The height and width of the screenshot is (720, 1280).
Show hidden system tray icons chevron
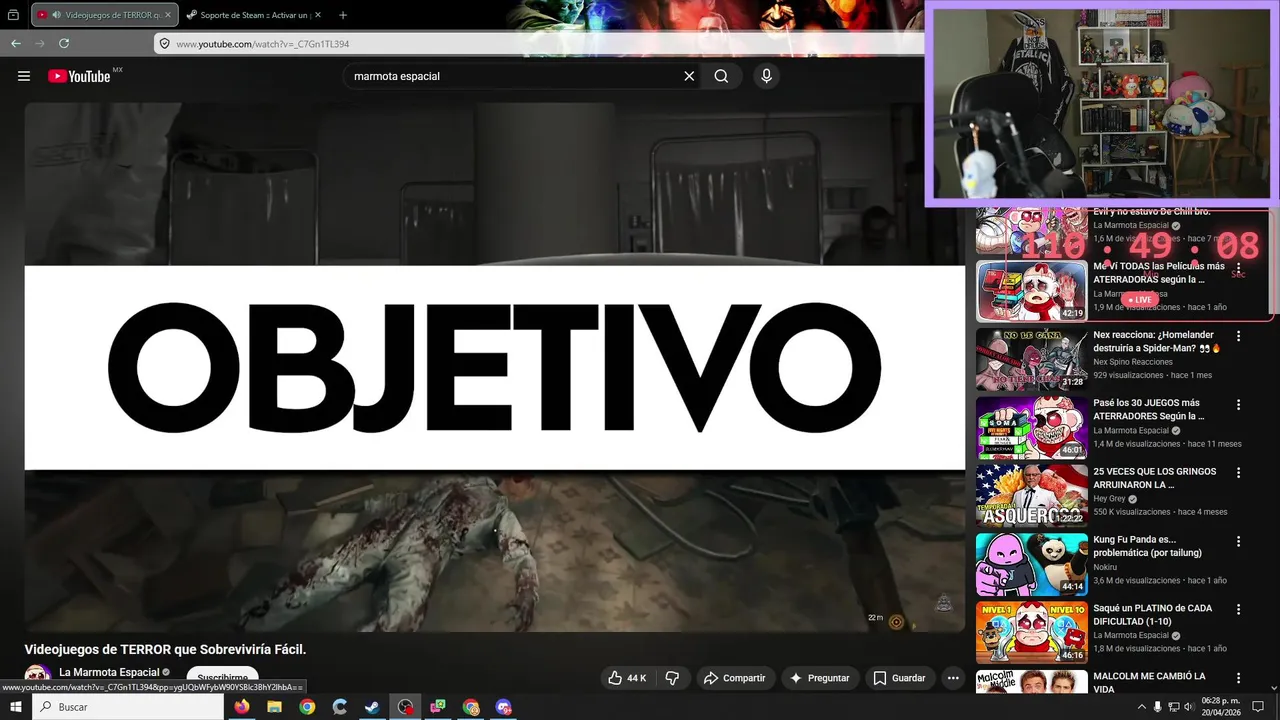click(x=1142, y=707)
